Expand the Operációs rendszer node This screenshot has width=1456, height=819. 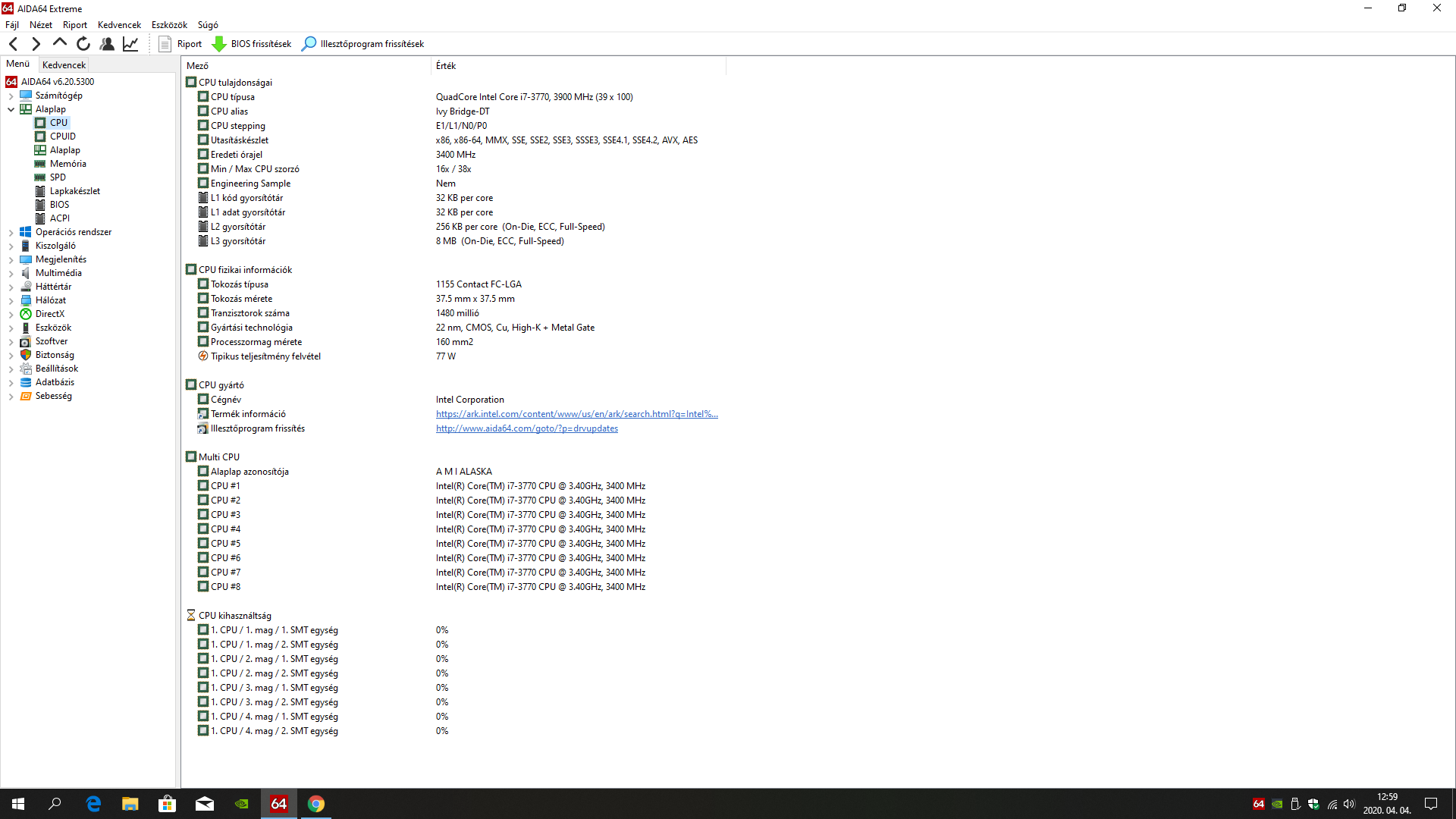click(x=11, y=232)
